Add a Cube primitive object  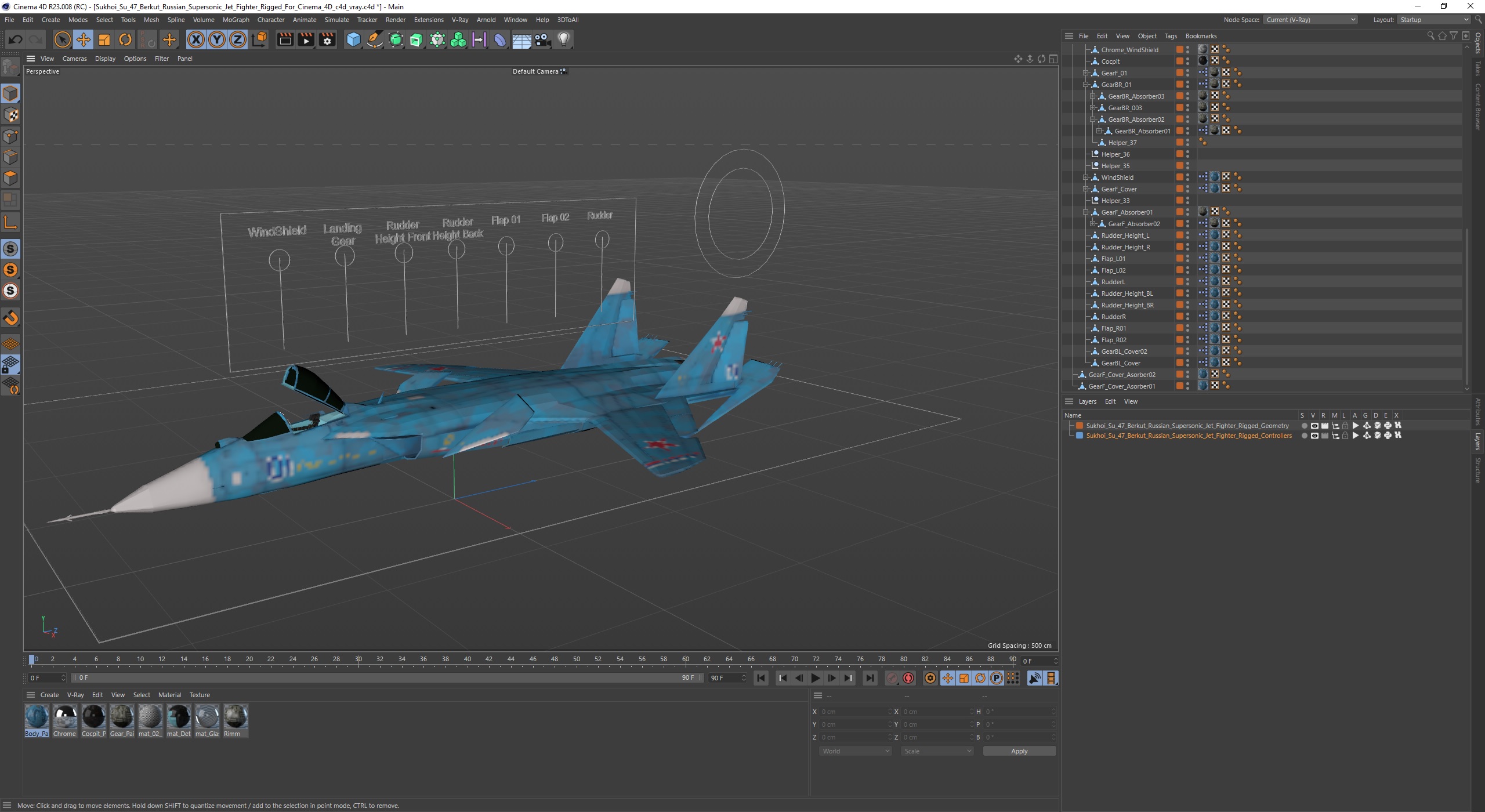(x=353, y=39)
